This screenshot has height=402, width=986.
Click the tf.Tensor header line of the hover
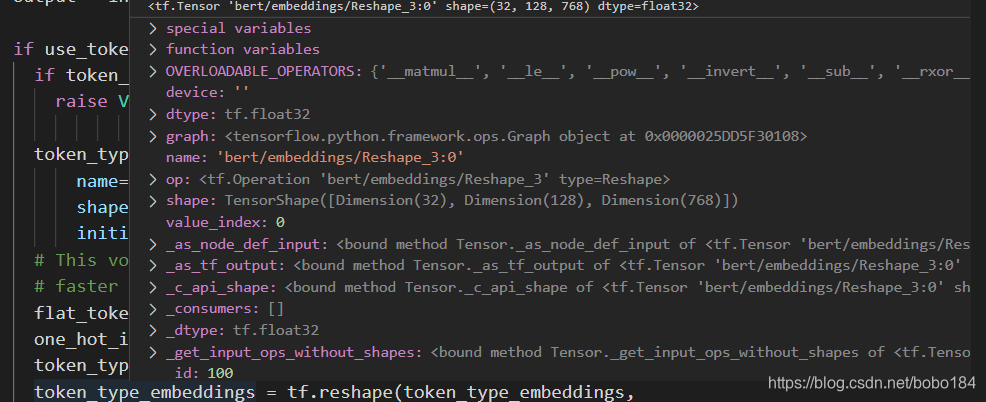click(x=423, y=7)
